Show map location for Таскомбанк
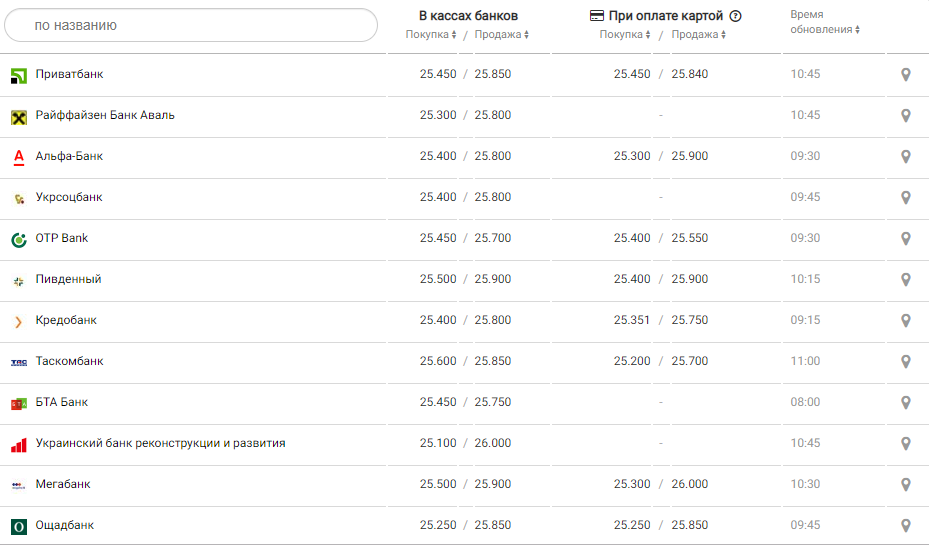 (x=905, y=362)
